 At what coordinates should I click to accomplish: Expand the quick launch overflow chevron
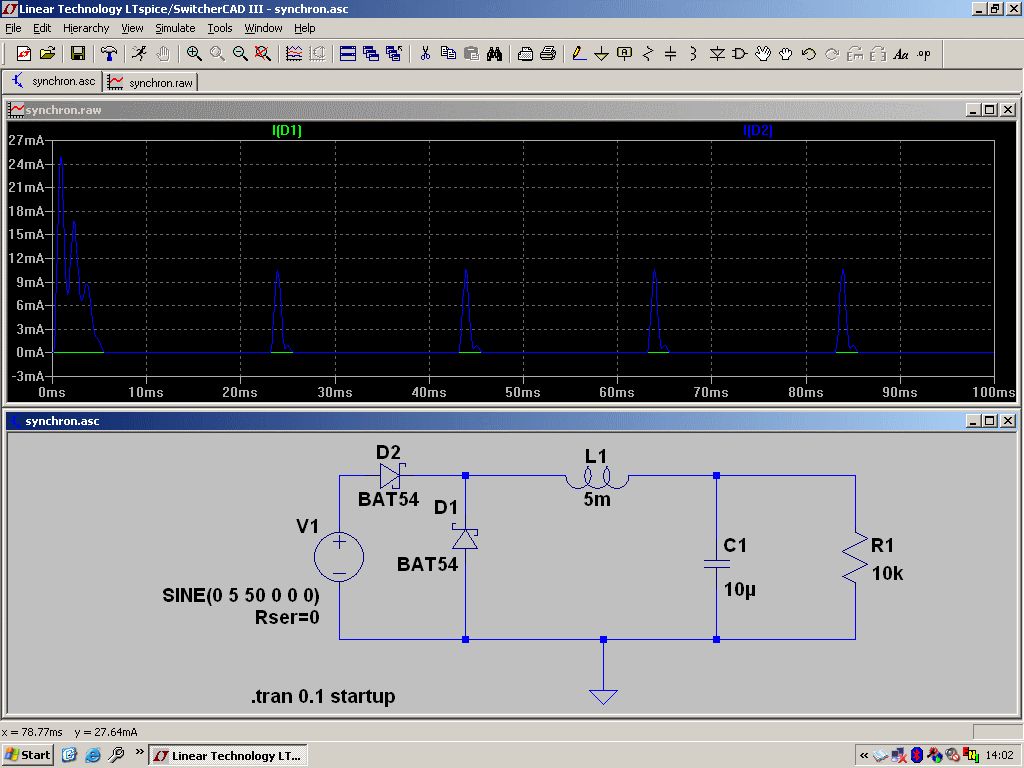(x=139, y=754)
